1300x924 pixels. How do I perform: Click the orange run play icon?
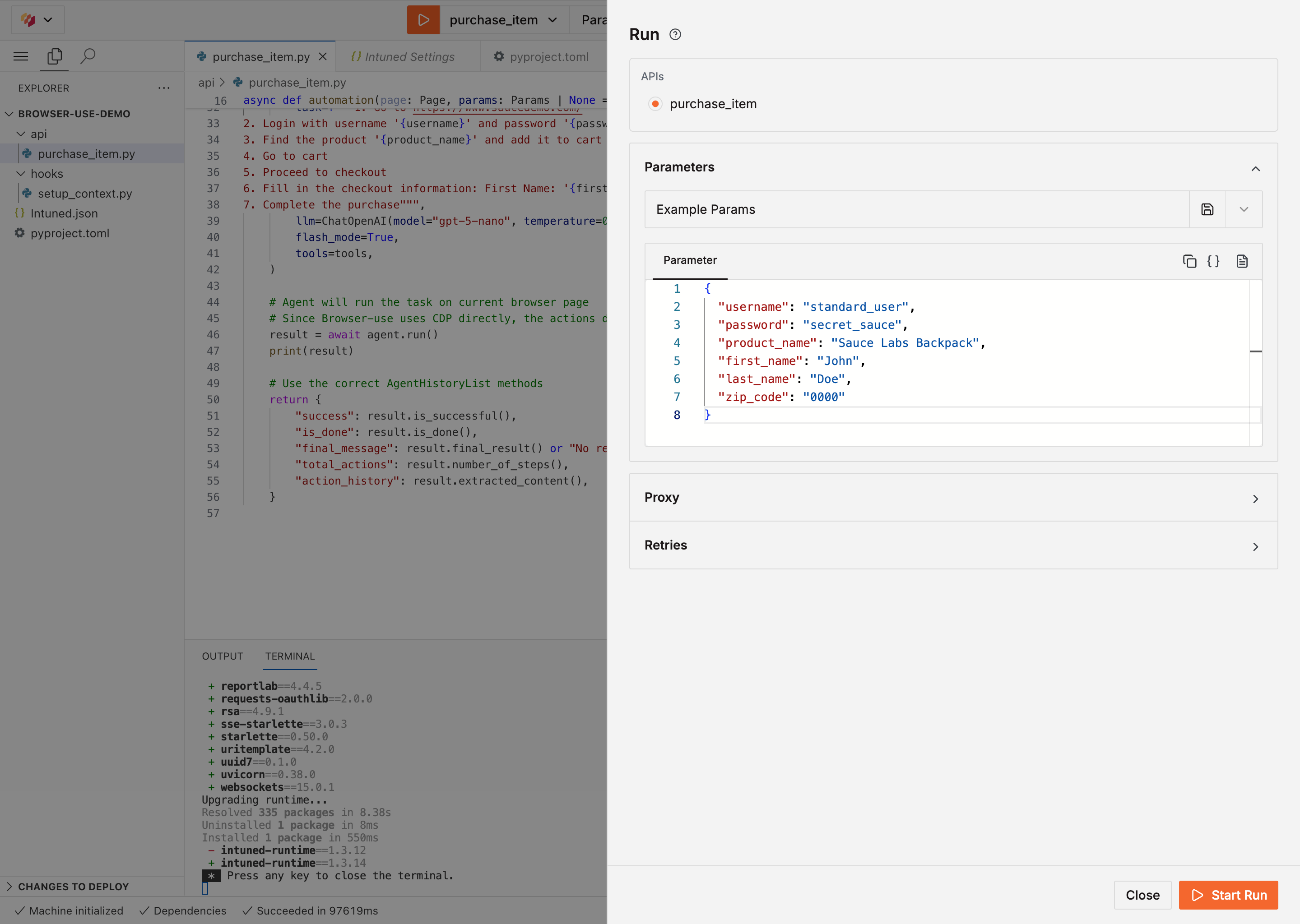(423, 20)
